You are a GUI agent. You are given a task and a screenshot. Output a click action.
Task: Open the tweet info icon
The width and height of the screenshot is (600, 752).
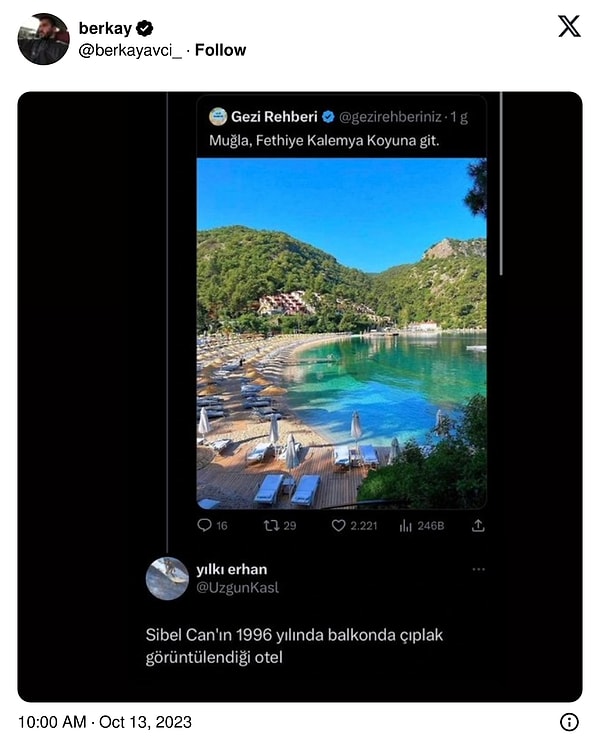click(x=568, y=721)
